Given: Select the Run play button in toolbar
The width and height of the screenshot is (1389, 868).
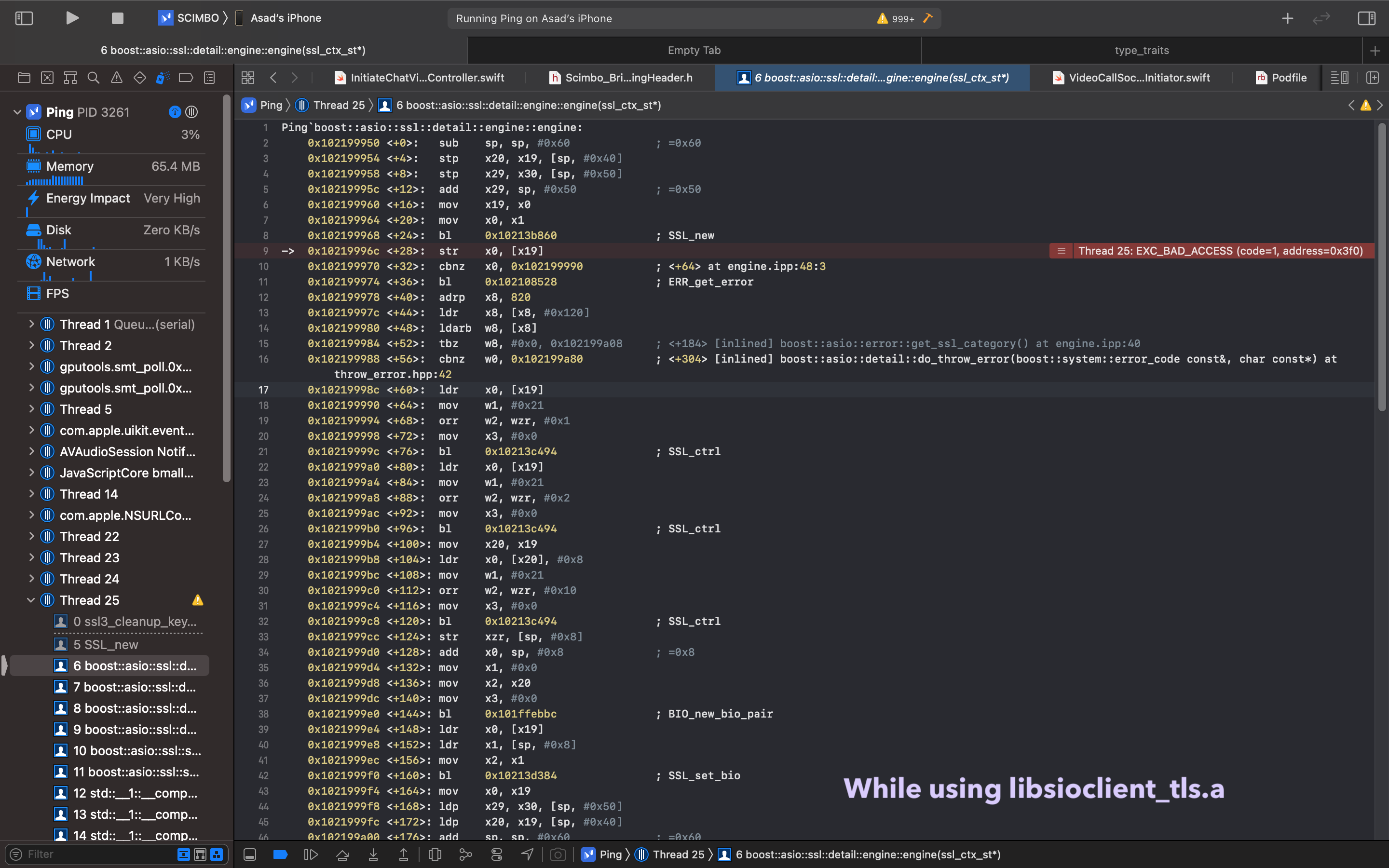Looking at the screenshot, I should point(72,18).
